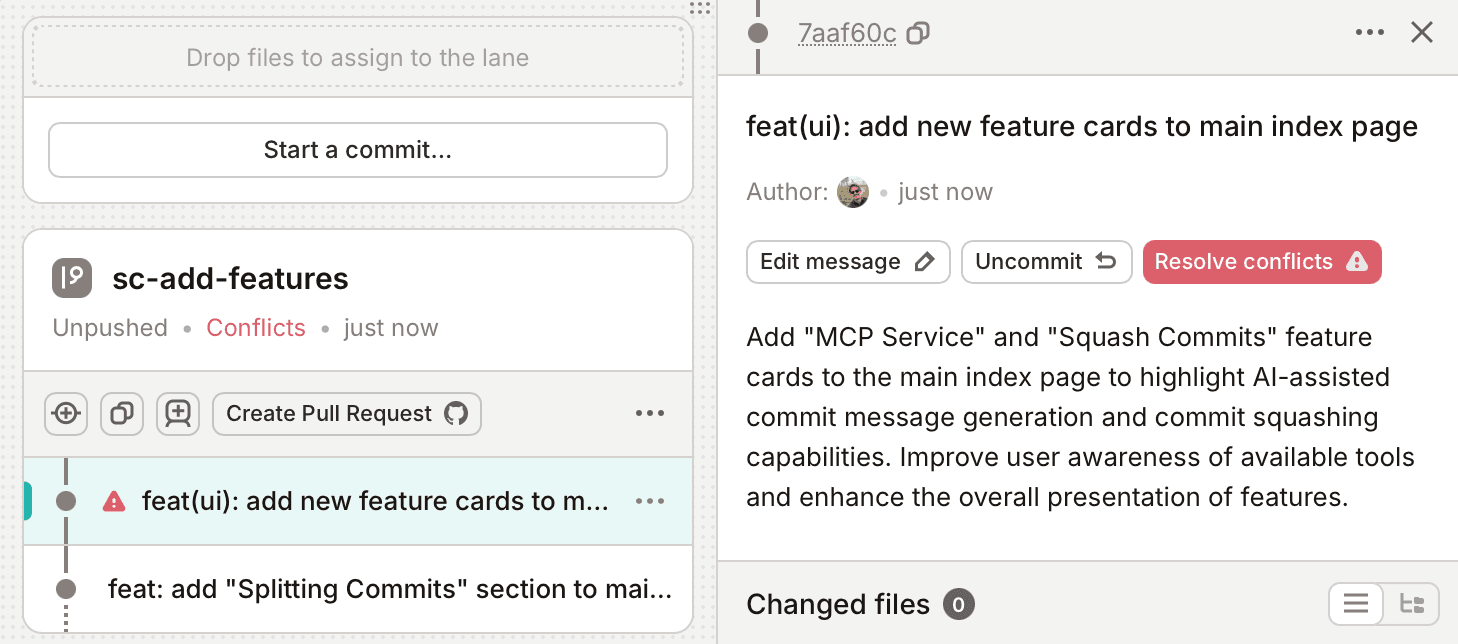The image size is (1458, 644).
Task: Open the ellipsis menu on the conflicted commit
Action: pyautogui.click(x=651, y=500)
